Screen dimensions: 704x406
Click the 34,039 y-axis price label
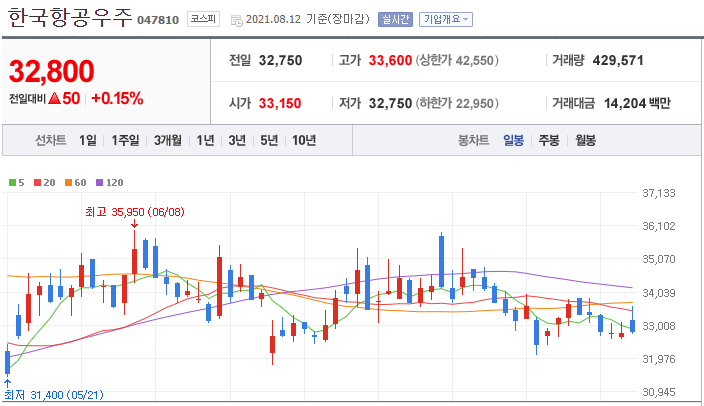click(x=659, y=293)
